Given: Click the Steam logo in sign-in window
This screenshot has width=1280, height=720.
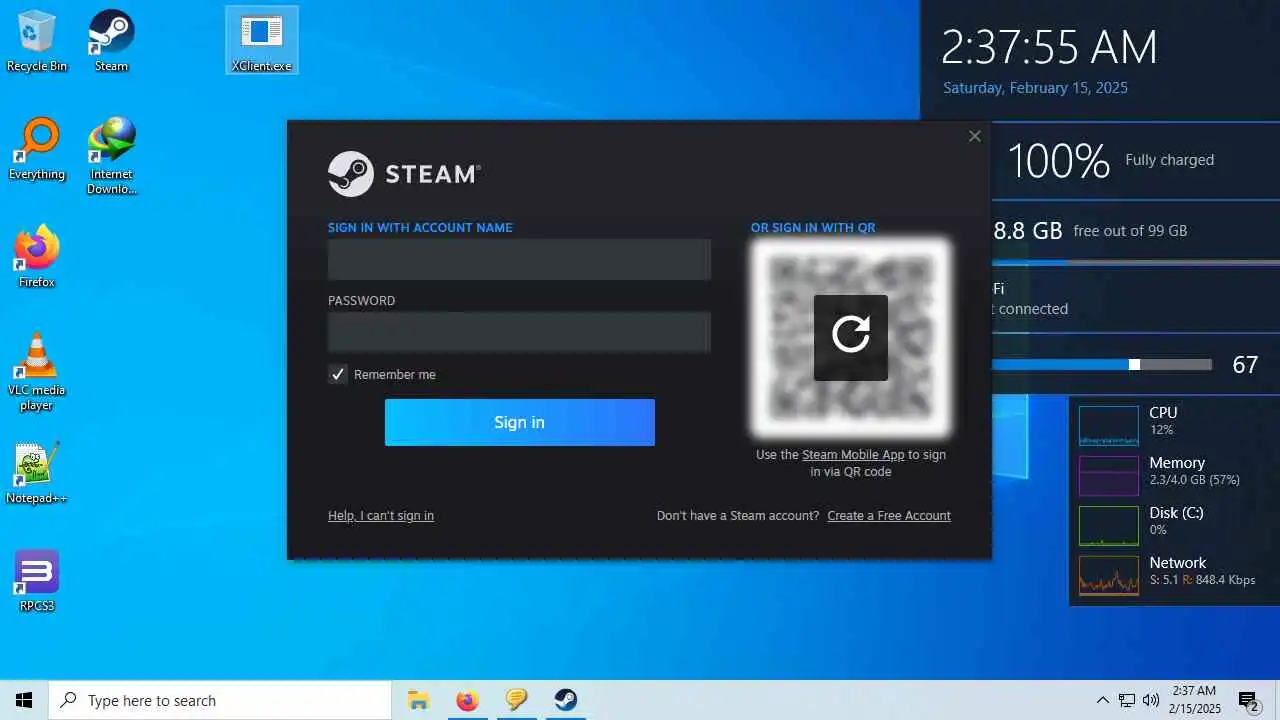Looking at the screenshot, I should click(404, 174).
